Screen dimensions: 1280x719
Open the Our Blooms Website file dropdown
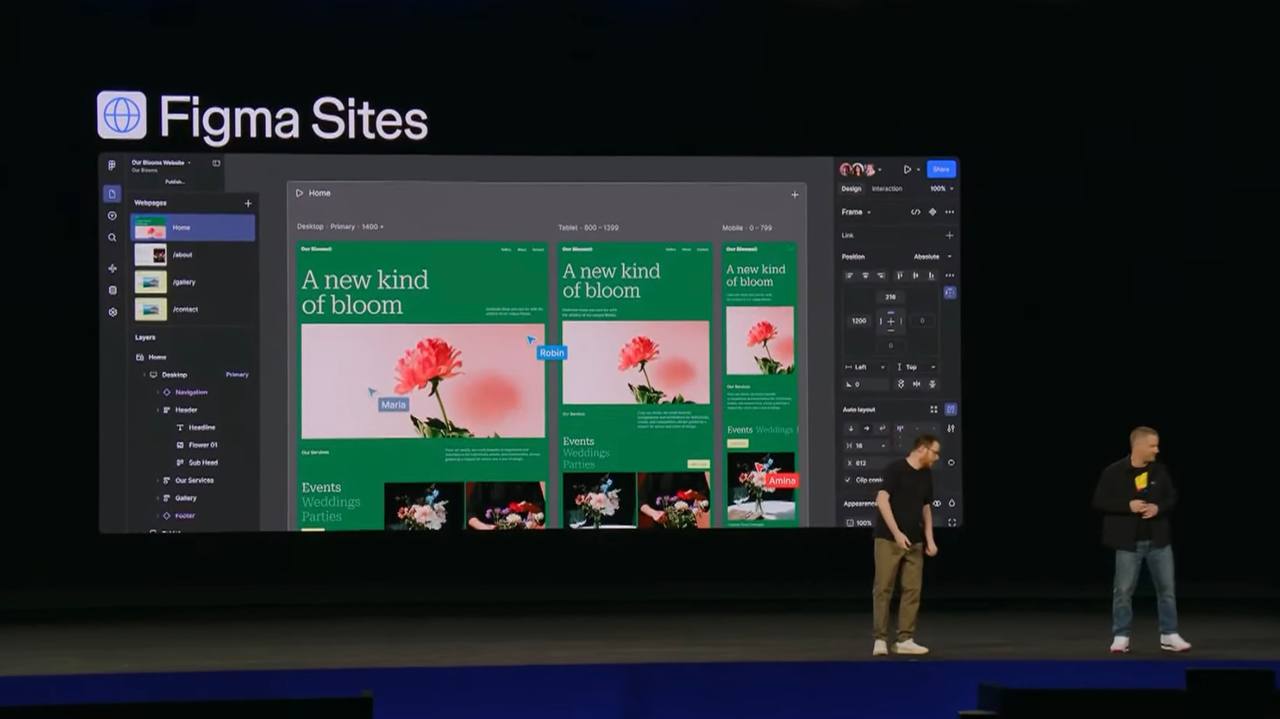coord(161,162)
